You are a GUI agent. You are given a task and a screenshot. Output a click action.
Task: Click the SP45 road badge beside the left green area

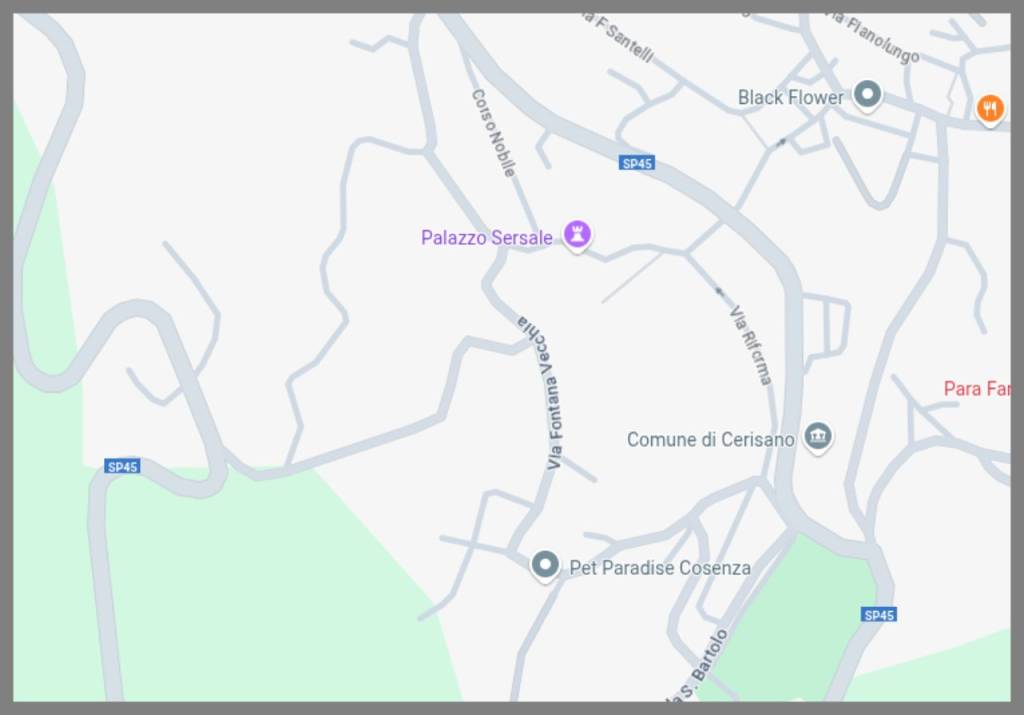[122, 466]
